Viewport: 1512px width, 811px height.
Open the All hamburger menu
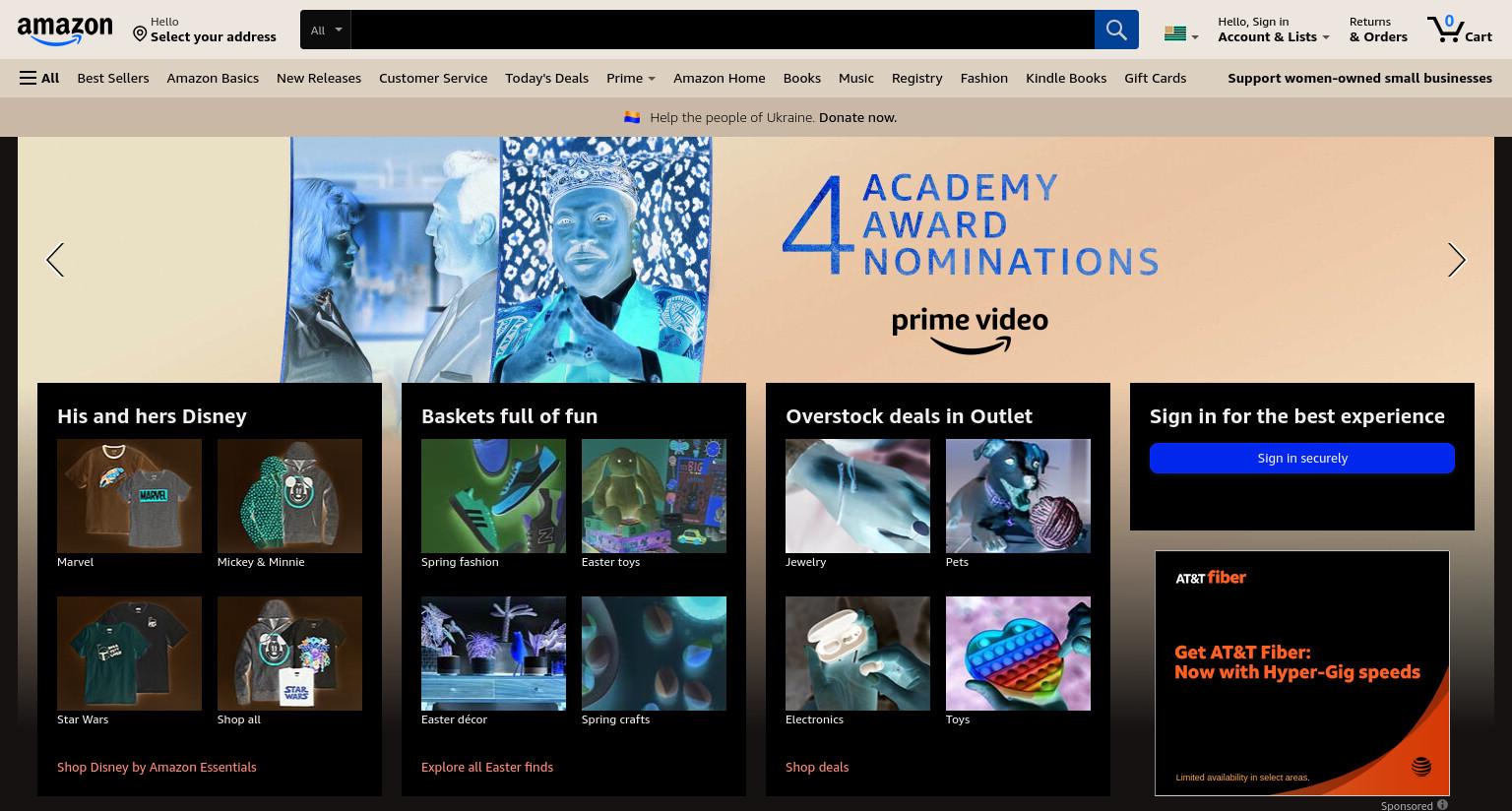[39, 78]
